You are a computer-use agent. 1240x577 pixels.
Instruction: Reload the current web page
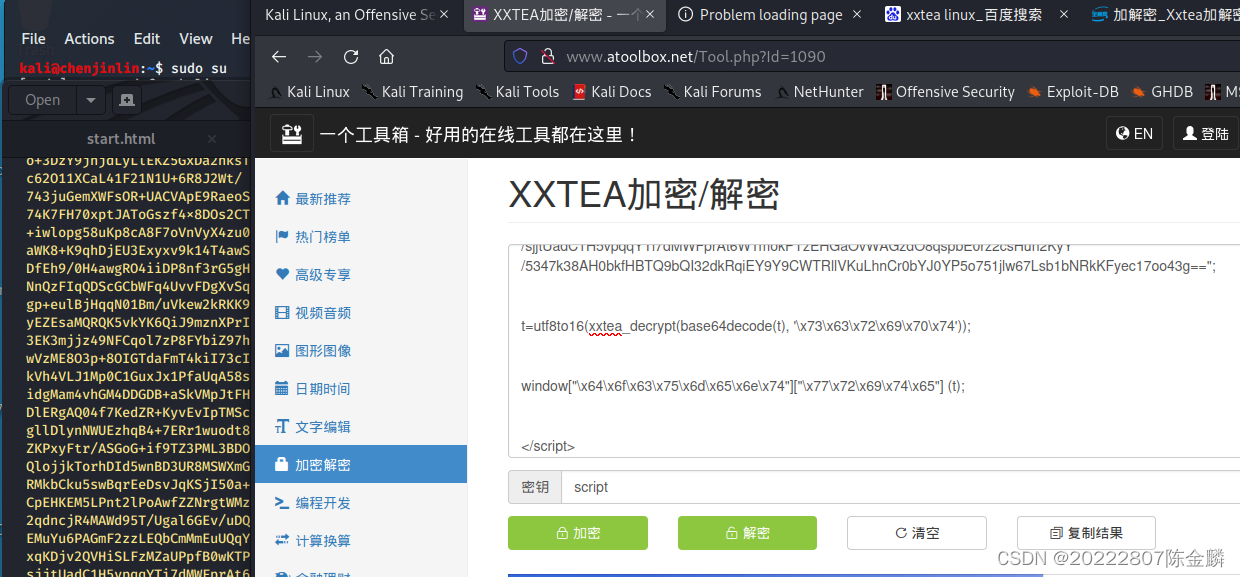point(351,56)
